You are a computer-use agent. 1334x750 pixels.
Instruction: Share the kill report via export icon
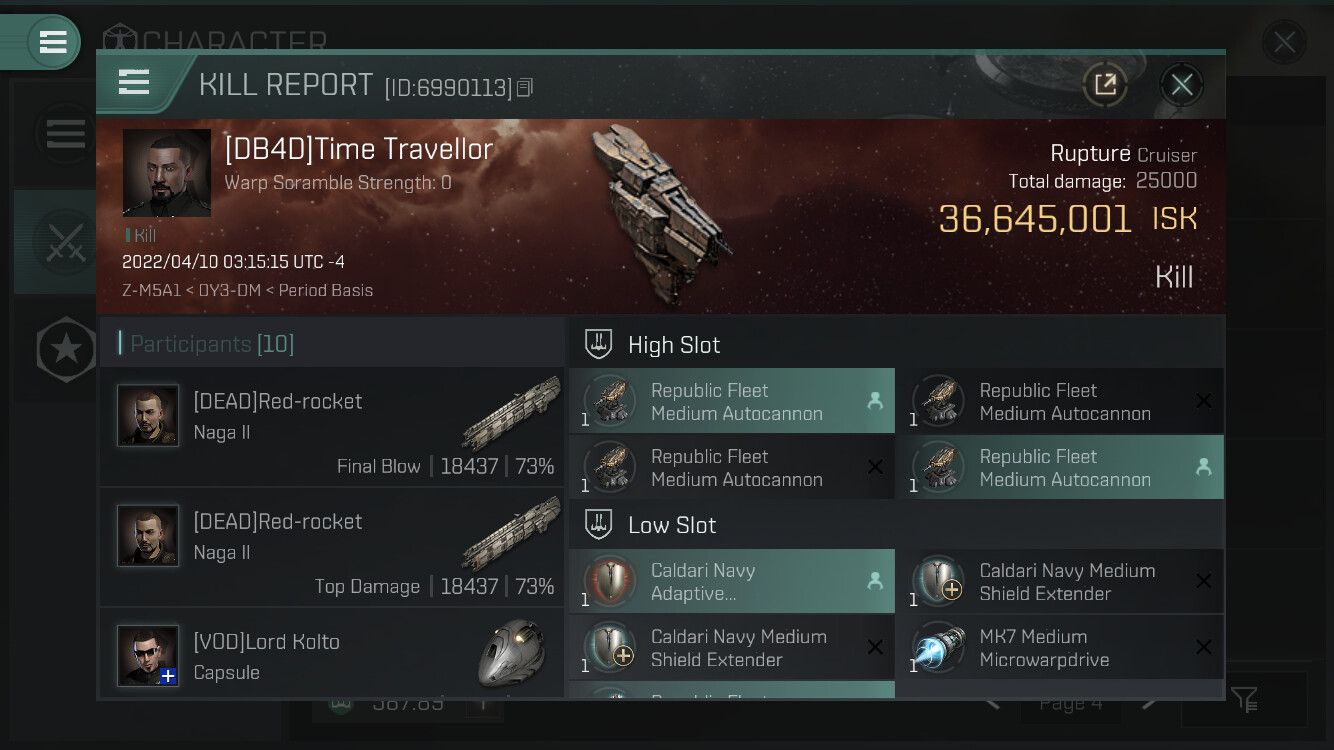pyautogui.click(x=1105, y=85)
